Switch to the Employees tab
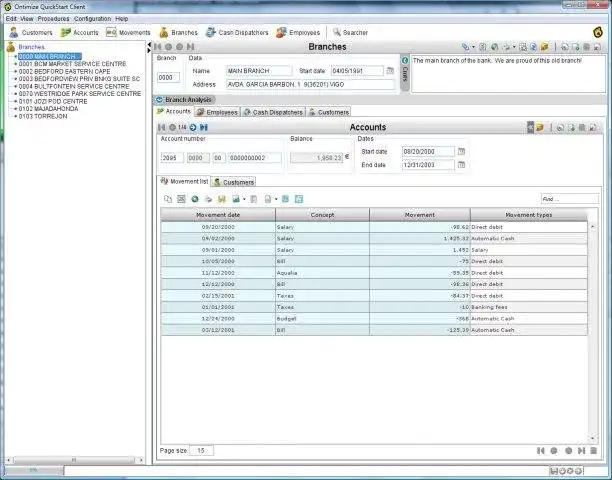Screen dimensions: 612x480 tap(217, 112)
